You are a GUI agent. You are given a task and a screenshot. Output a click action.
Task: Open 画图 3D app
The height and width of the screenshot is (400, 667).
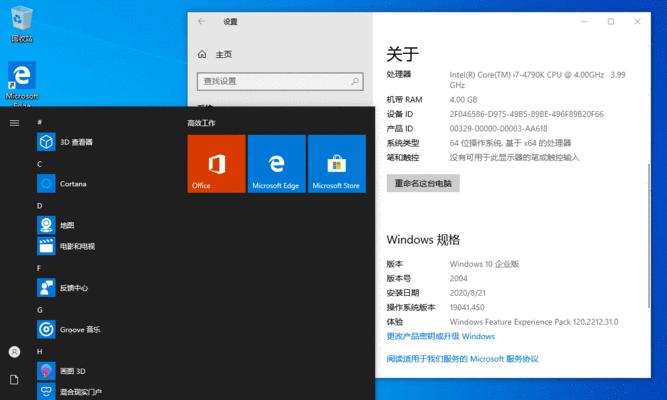coord(61,371)
